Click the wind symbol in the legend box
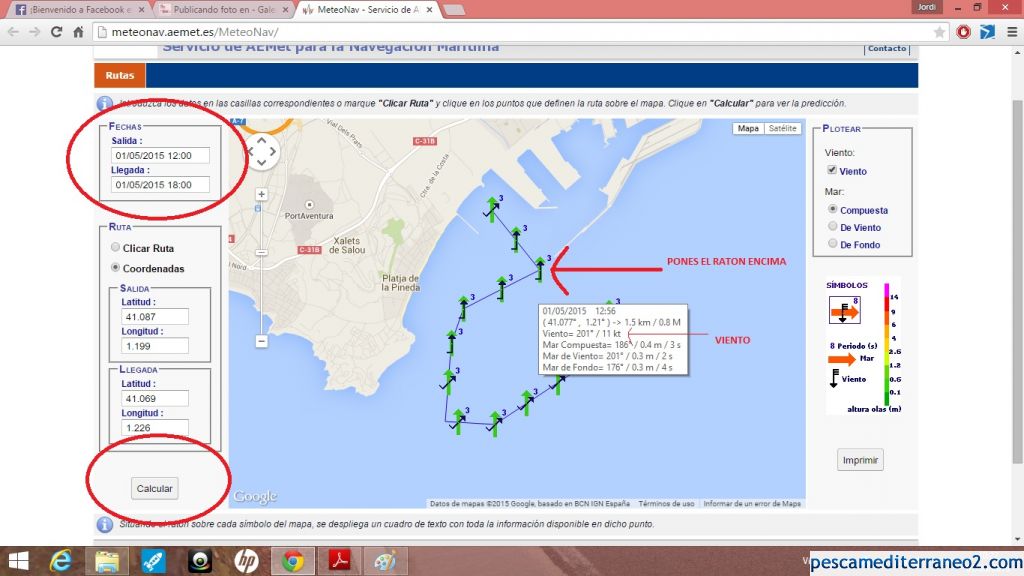Image resolution: width=1024 pixels, height=576 pixels. tap(844, 310)
